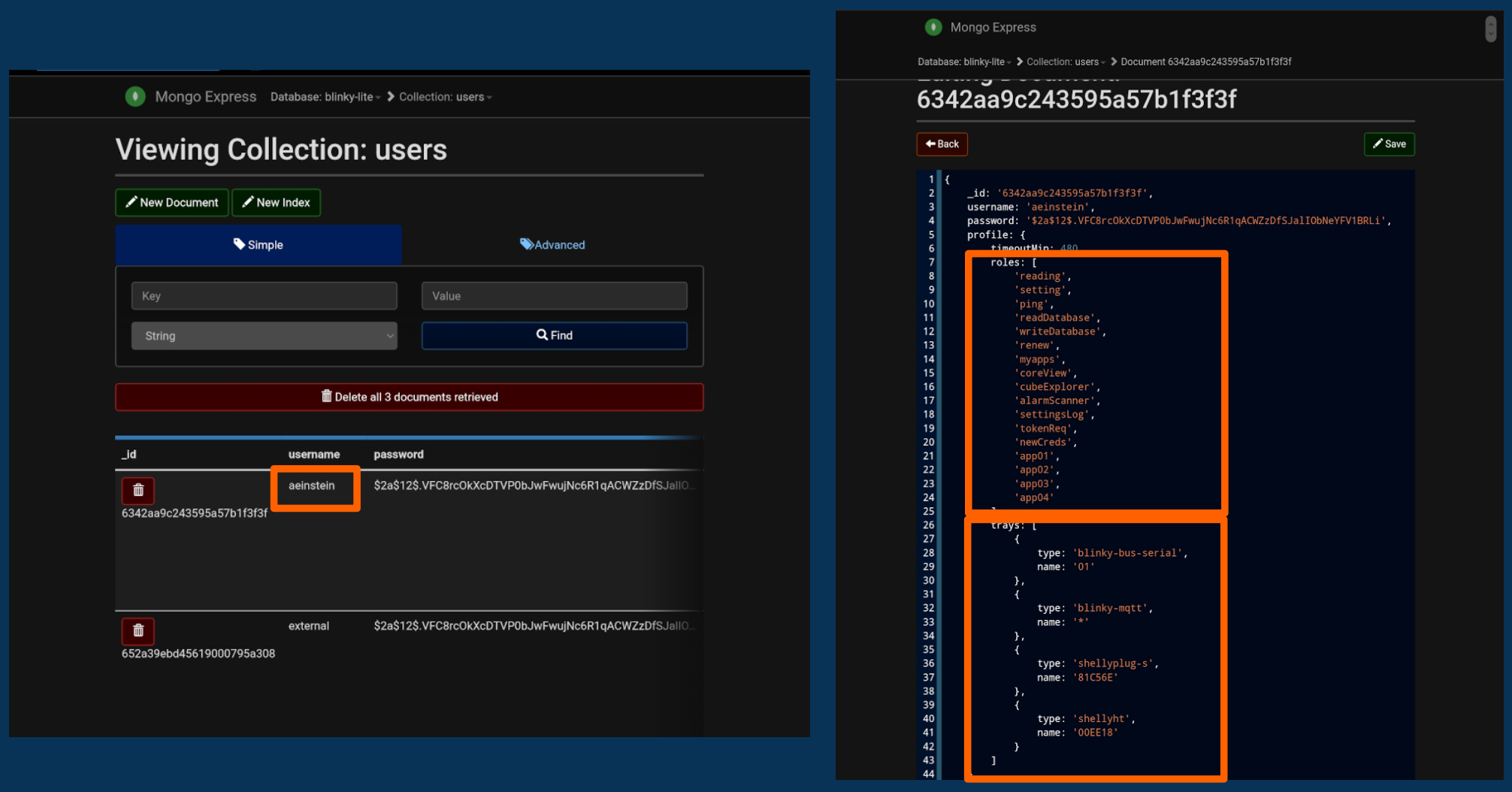The width and height of the screenshot is (1512, 792).
Task: Click trash icon for the external user
Action: tap(138, 630)
